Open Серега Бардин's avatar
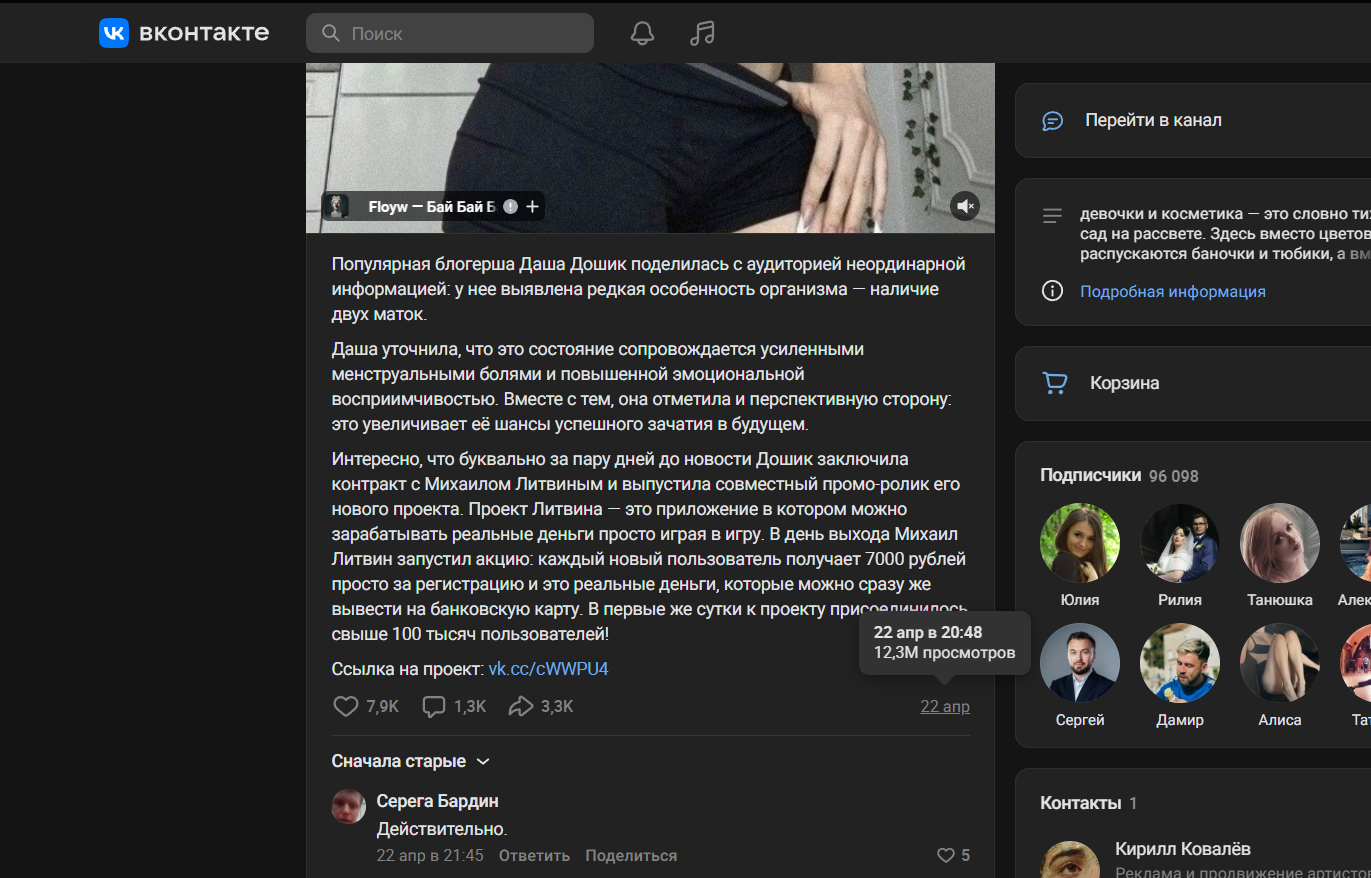 [348, 806]
